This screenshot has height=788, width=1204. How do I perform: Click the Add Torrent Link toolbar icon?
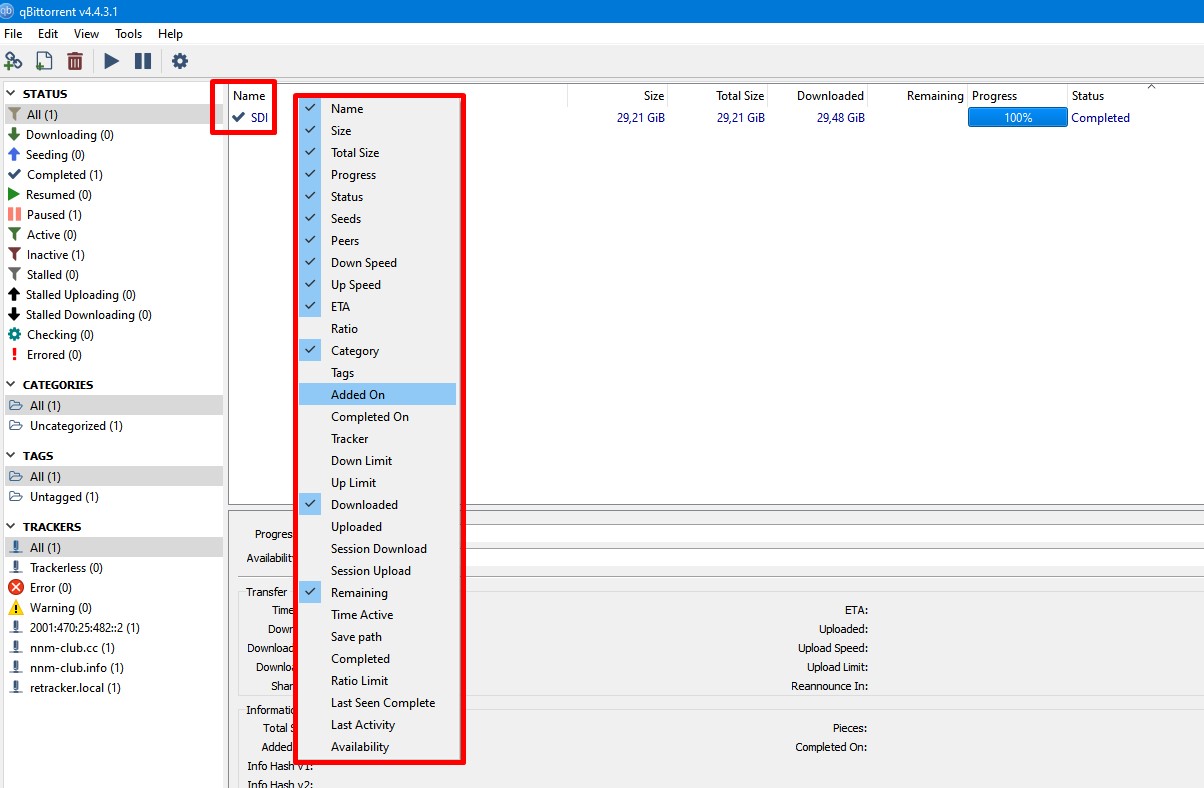pyautogui.click(x=13, y=61)
